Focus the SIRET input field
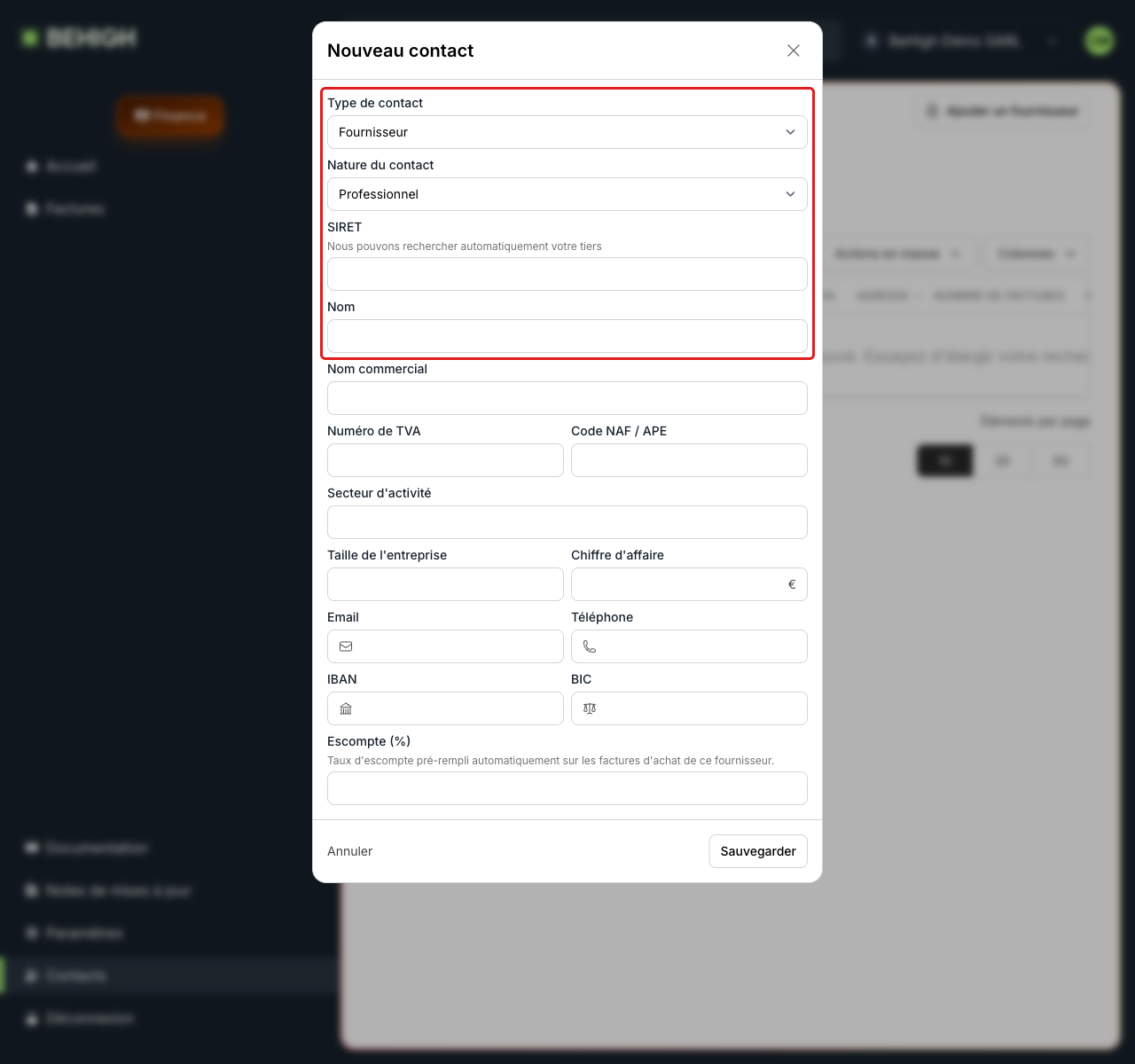1135x1064 pixels. 567,274
